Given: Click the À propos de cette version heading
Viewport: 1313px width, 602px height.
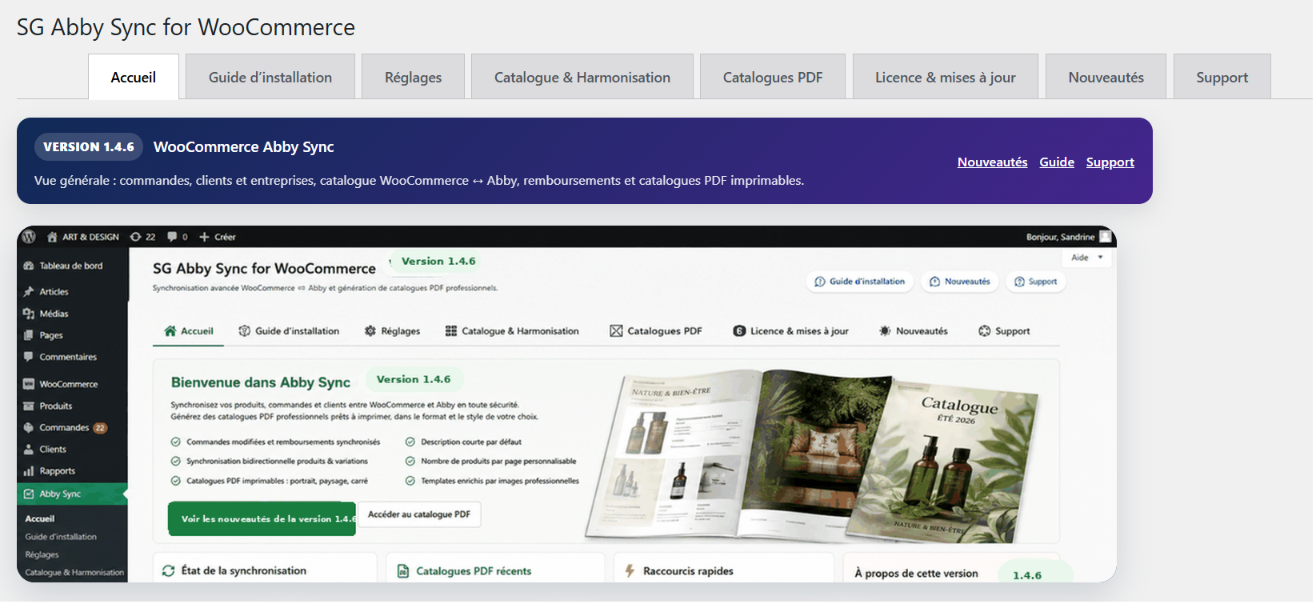Looking at the screenshot, I should 916,574.
